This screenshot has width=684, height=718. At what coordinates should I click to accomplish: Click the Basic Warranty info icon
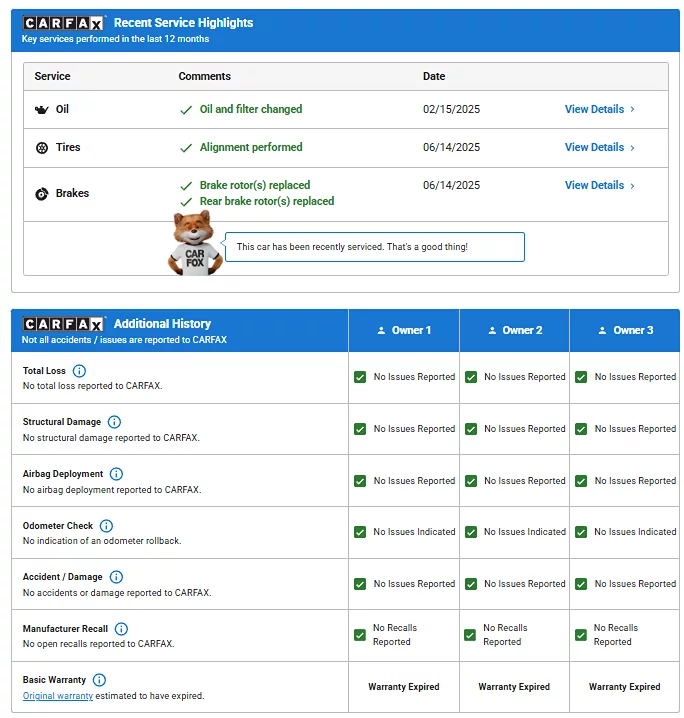click(x=99, y=680)
